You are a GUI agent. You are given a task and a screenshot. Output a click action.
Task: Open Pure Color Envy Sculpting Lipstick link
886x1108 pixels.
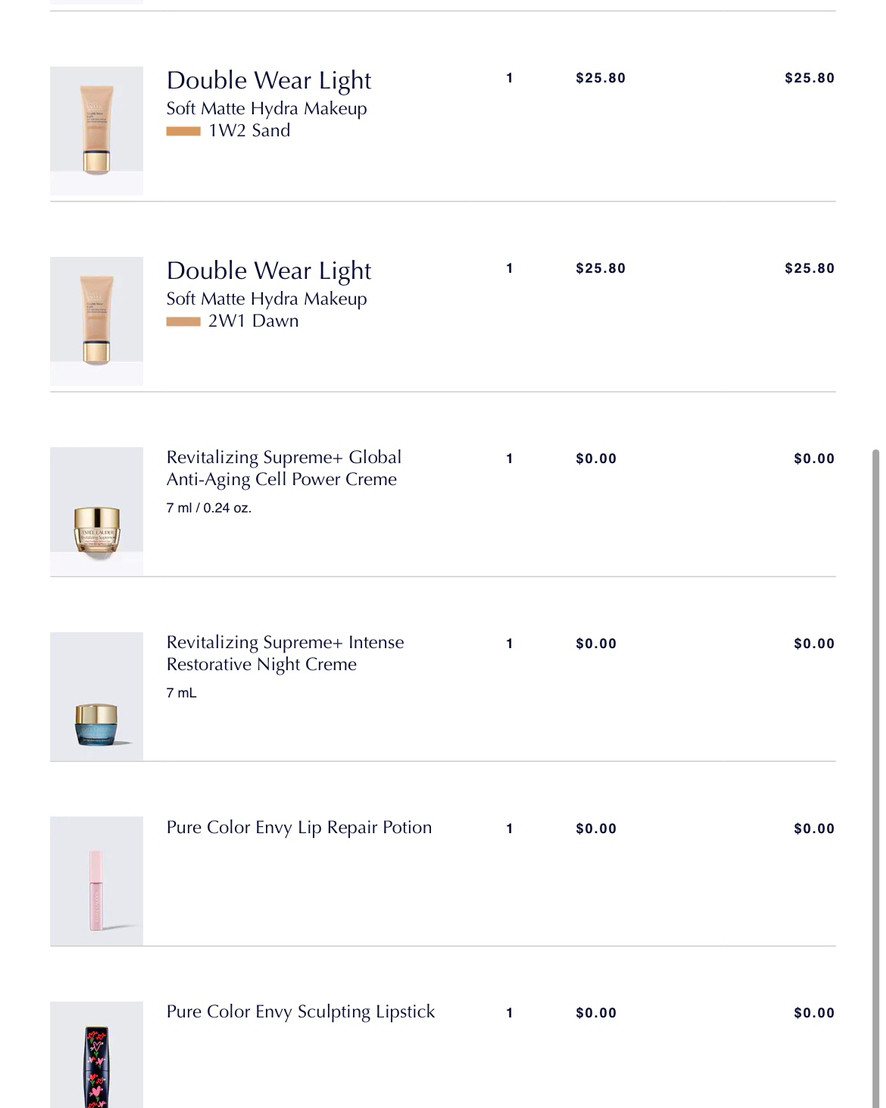300,1012
